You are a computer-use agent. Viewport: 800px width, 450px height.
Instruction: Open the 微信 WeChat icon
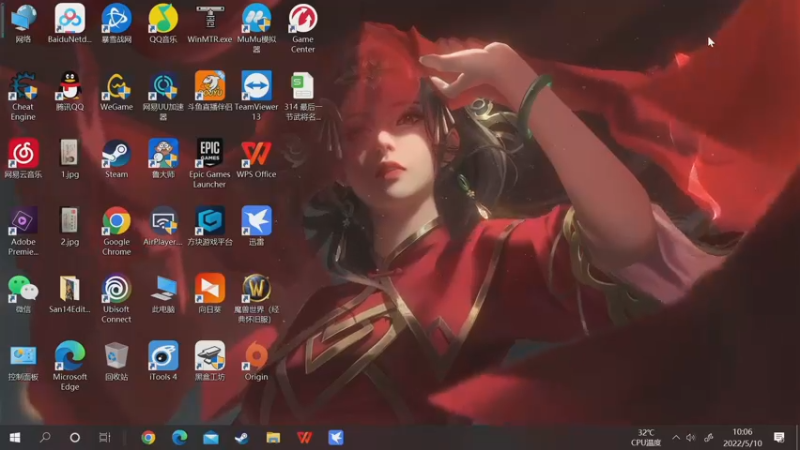[x=23, y=293]
